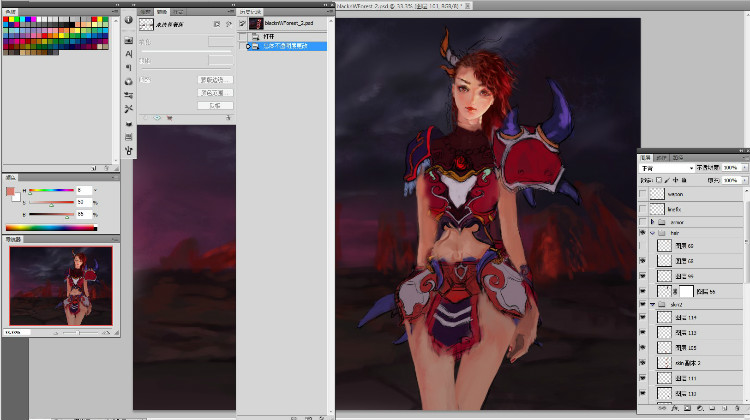Hide the 'hair' group eye icon
750x420 pixels.
(x=642, y=232)
